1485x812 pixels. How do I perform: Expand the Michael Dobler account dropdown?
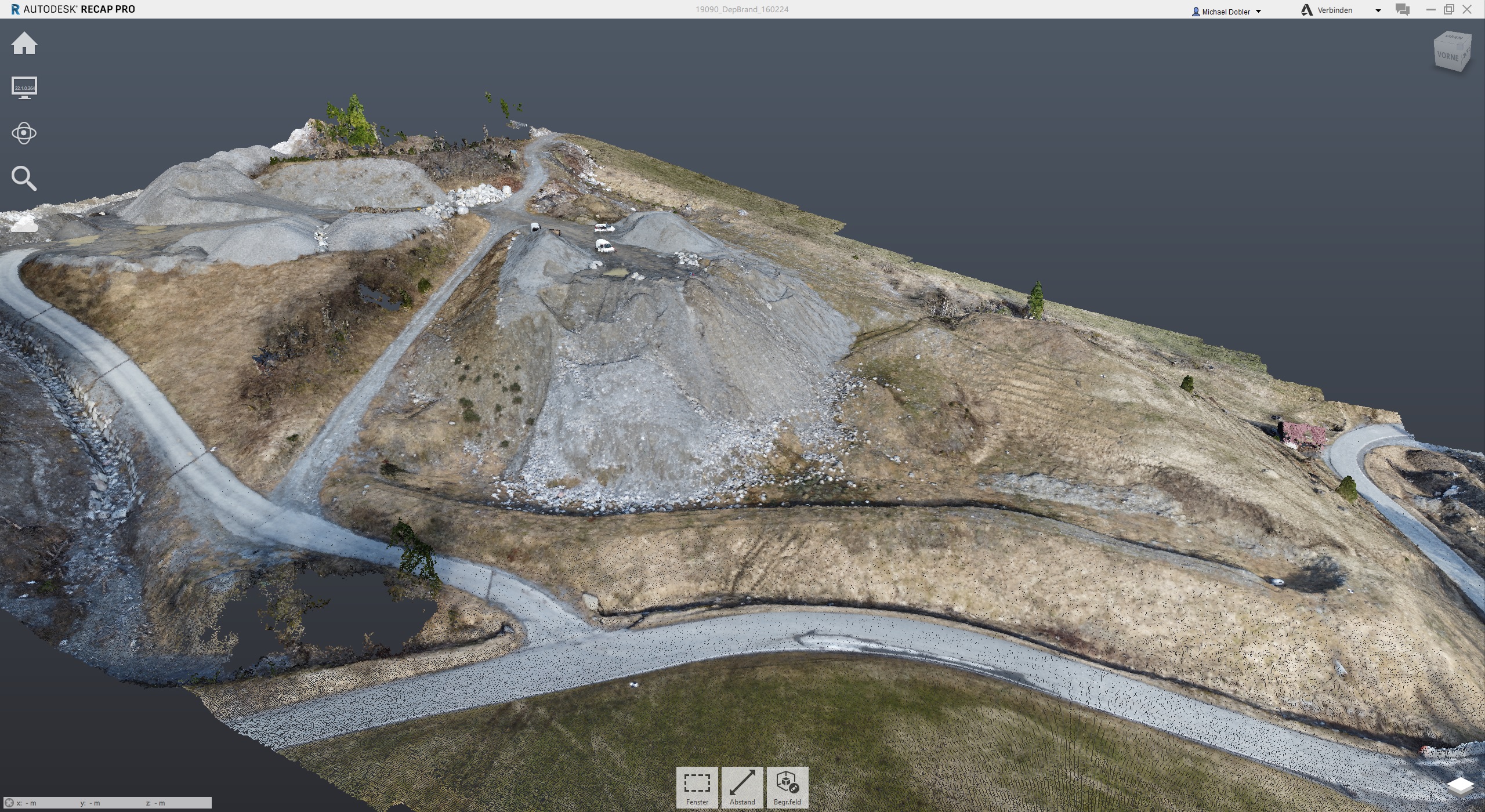1258,12
